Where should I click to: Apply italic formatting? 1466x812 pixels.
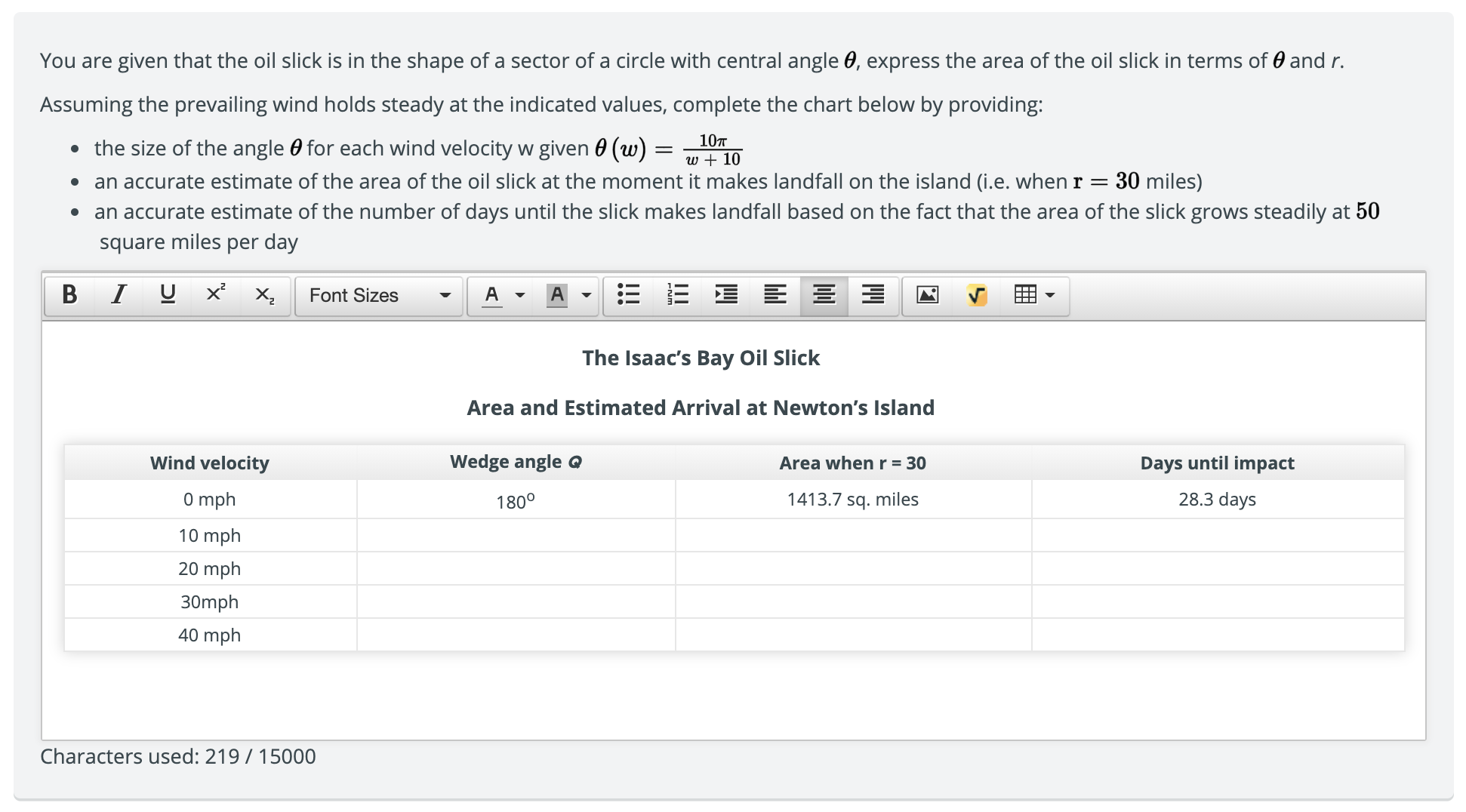click(x=118, y=295)
